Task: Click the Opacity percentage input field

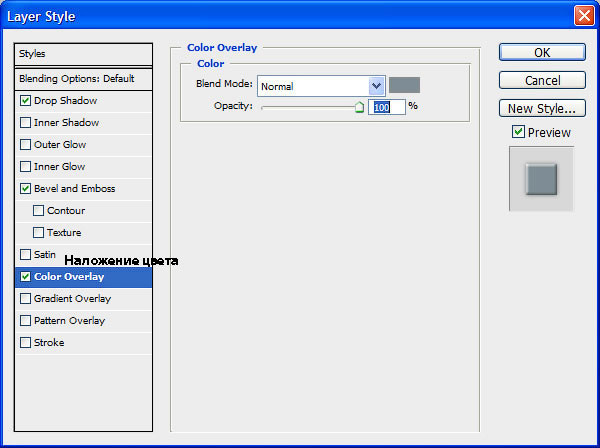Action: pos(386,107)
